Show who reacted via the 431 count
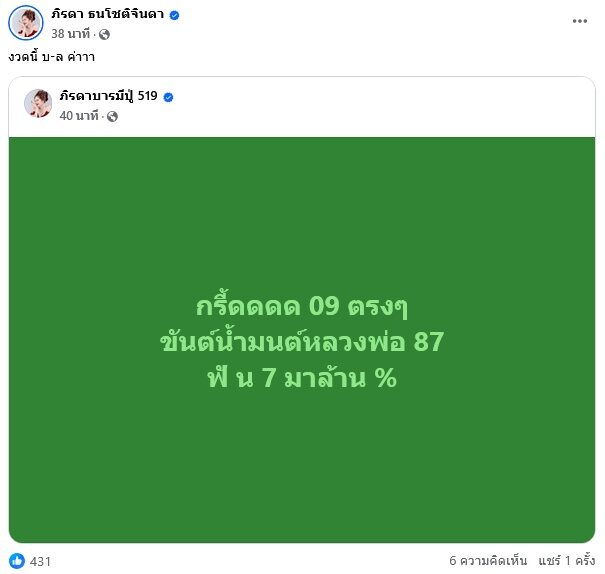 pos(40,561)
